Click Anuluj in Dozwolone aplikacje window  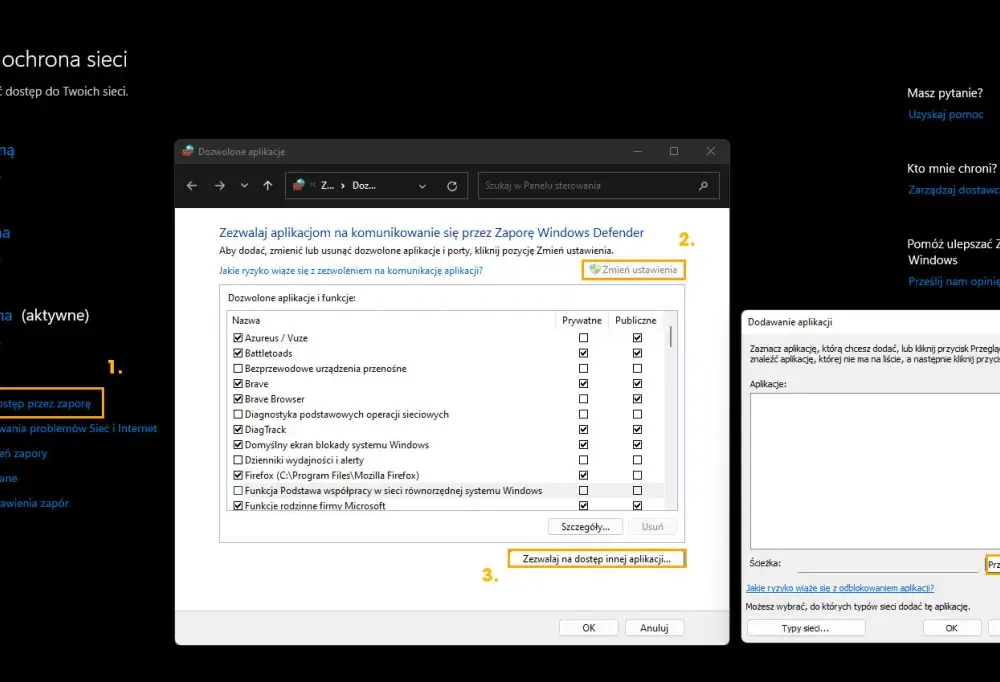tap(654, 628)
